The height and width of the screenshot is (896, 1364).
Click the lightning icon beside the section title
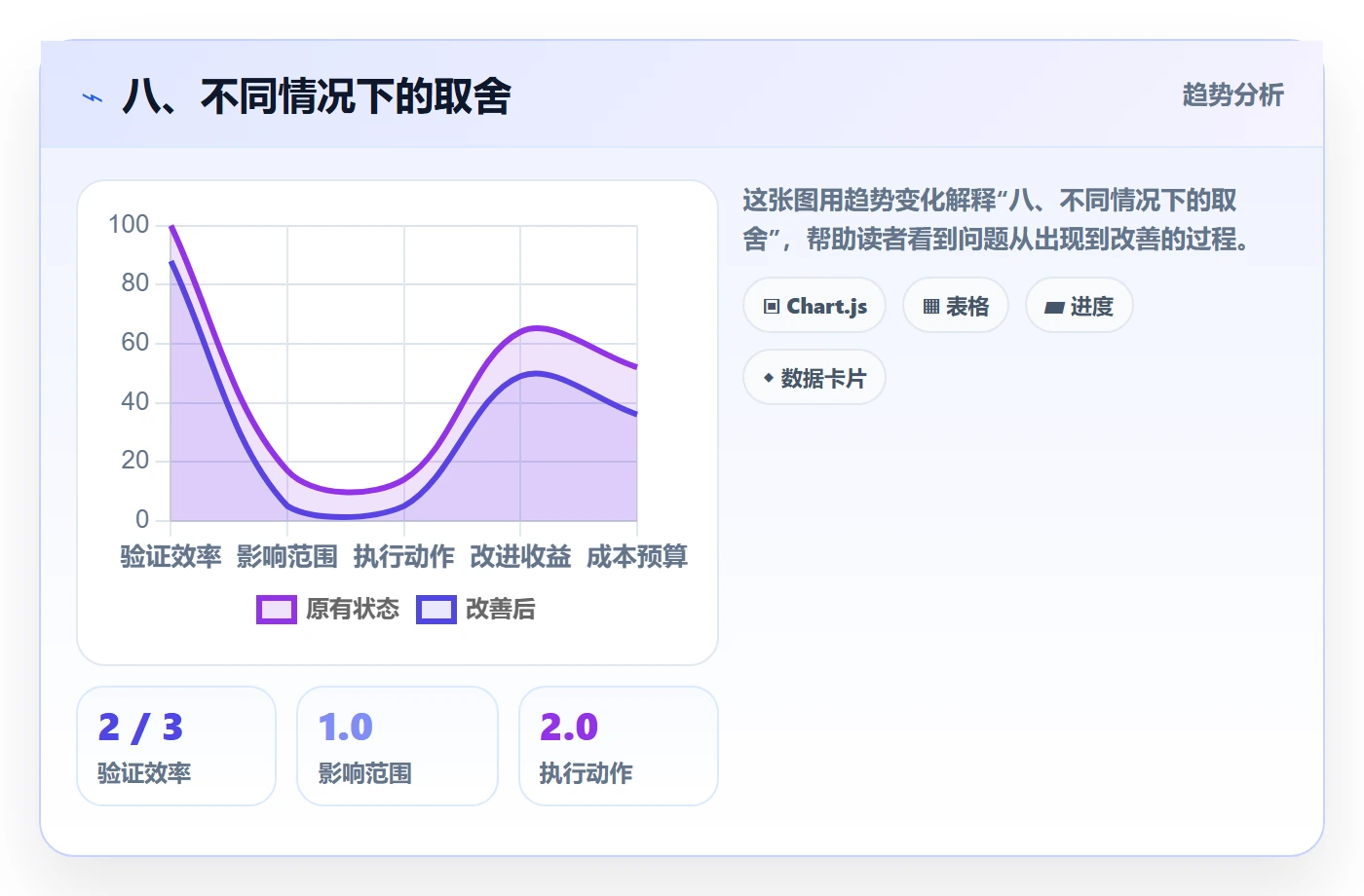point(93,97)
